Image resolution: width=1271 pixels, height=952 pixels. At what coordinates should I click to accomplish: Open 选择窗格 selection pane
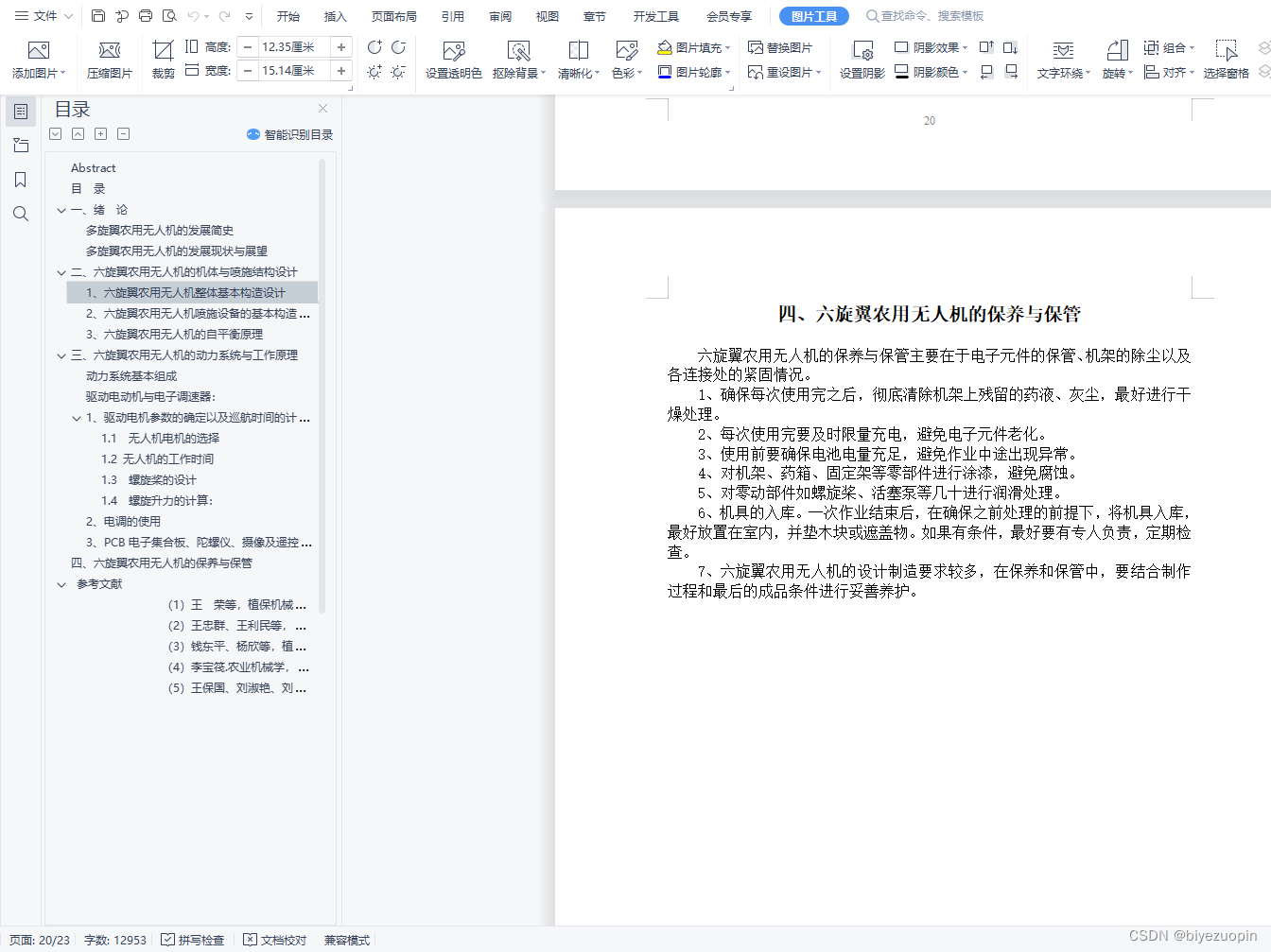click(x=1227, y=60)
